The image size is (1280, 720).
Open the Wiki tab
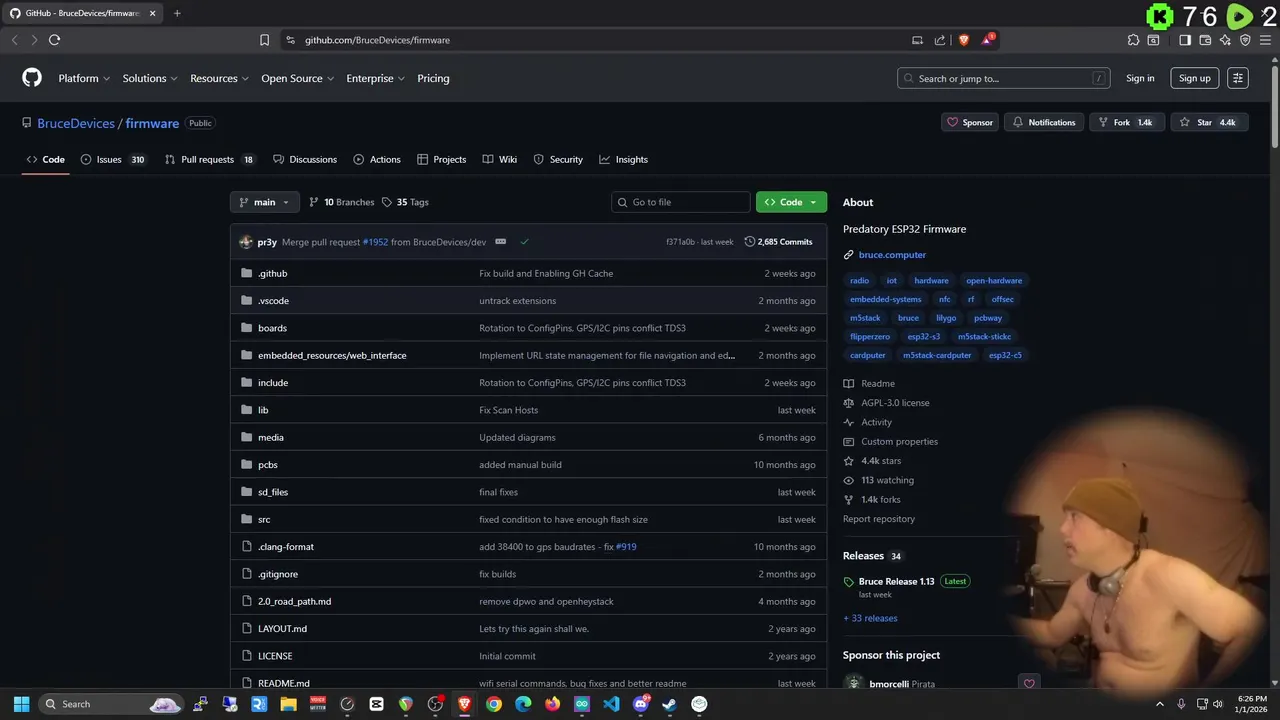coord(499,159)
